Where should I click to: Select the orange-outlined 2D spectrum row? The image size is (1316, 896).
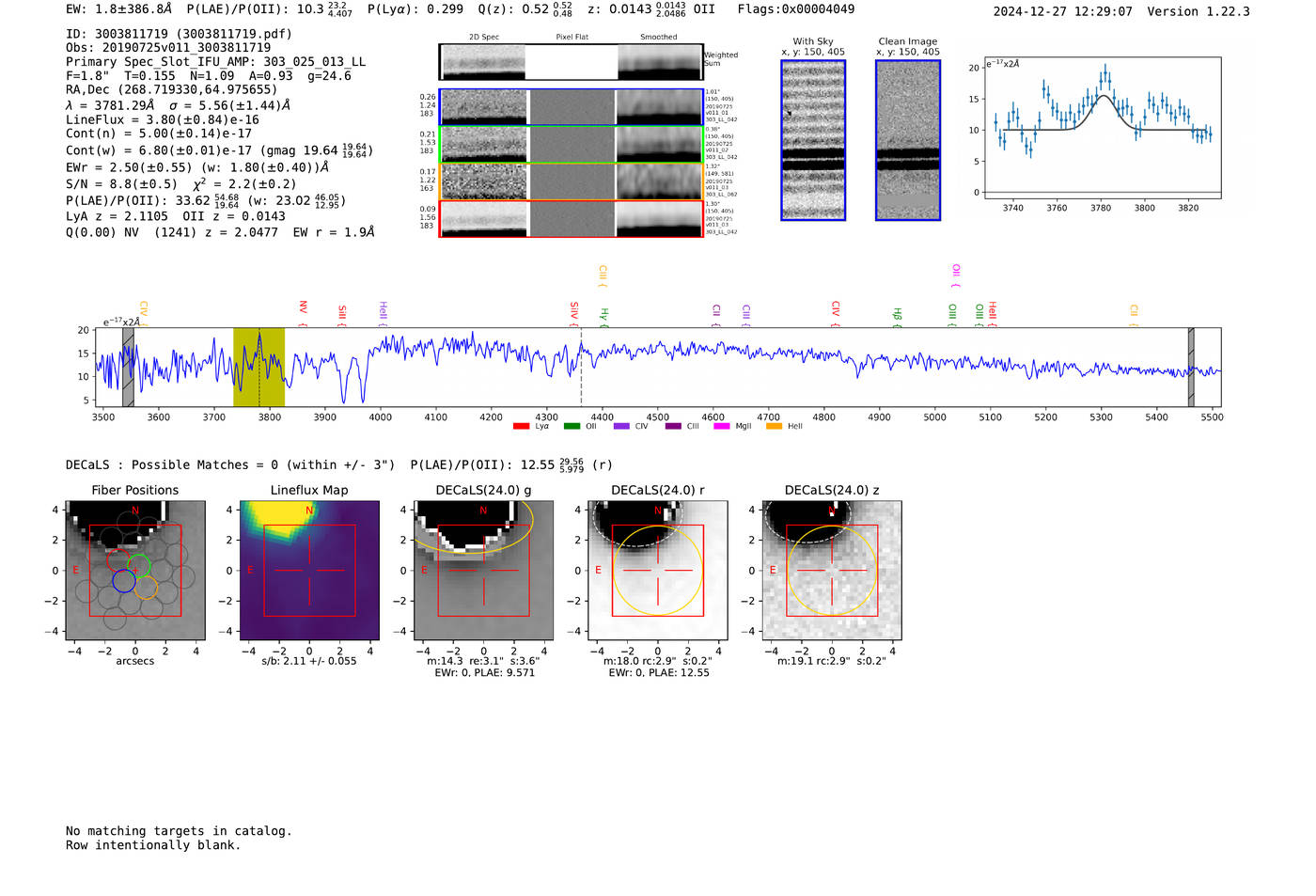pos(571,181)
